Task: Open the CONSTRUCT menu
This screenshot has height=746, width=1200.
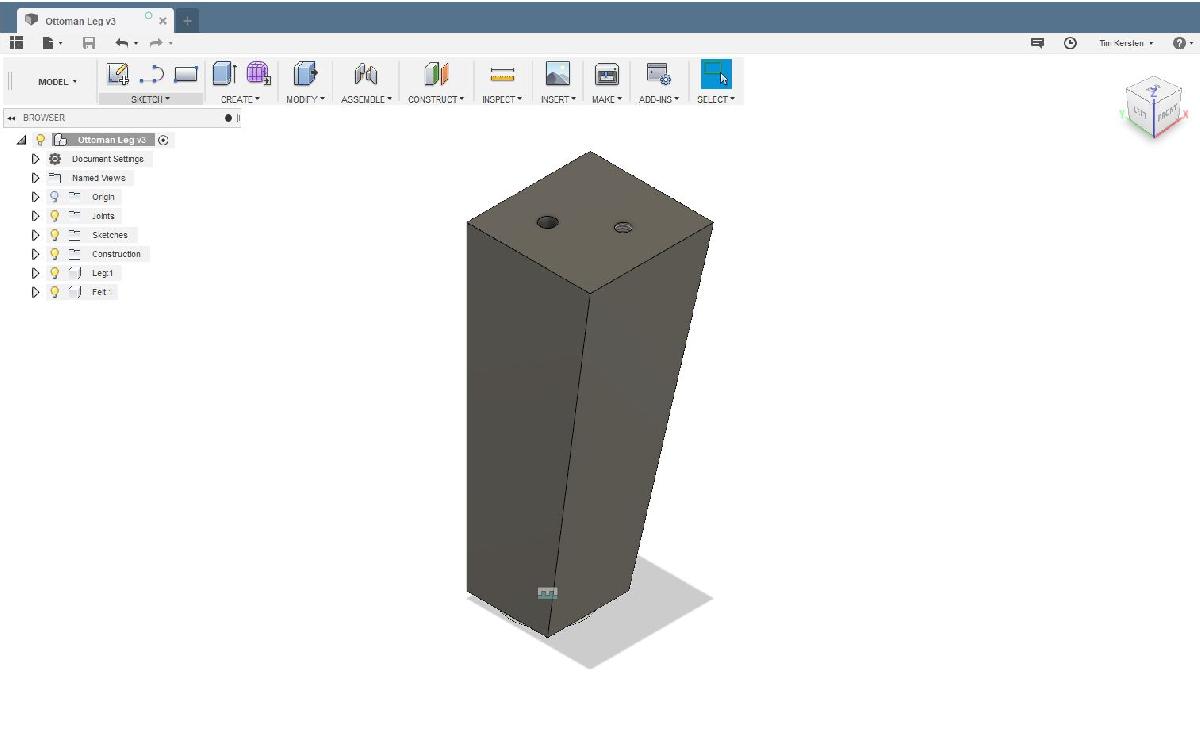Action: (x=436, y=99)
